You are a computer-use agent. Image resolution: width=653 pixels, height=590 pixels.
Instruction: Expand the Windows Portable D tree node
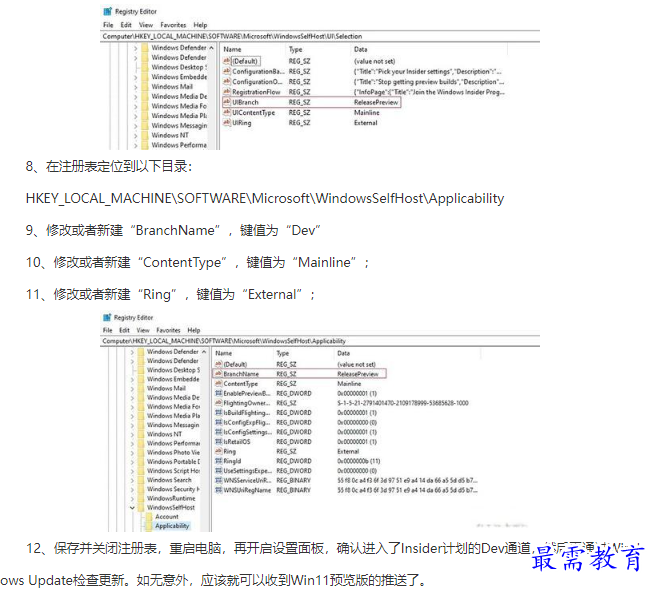132,462
